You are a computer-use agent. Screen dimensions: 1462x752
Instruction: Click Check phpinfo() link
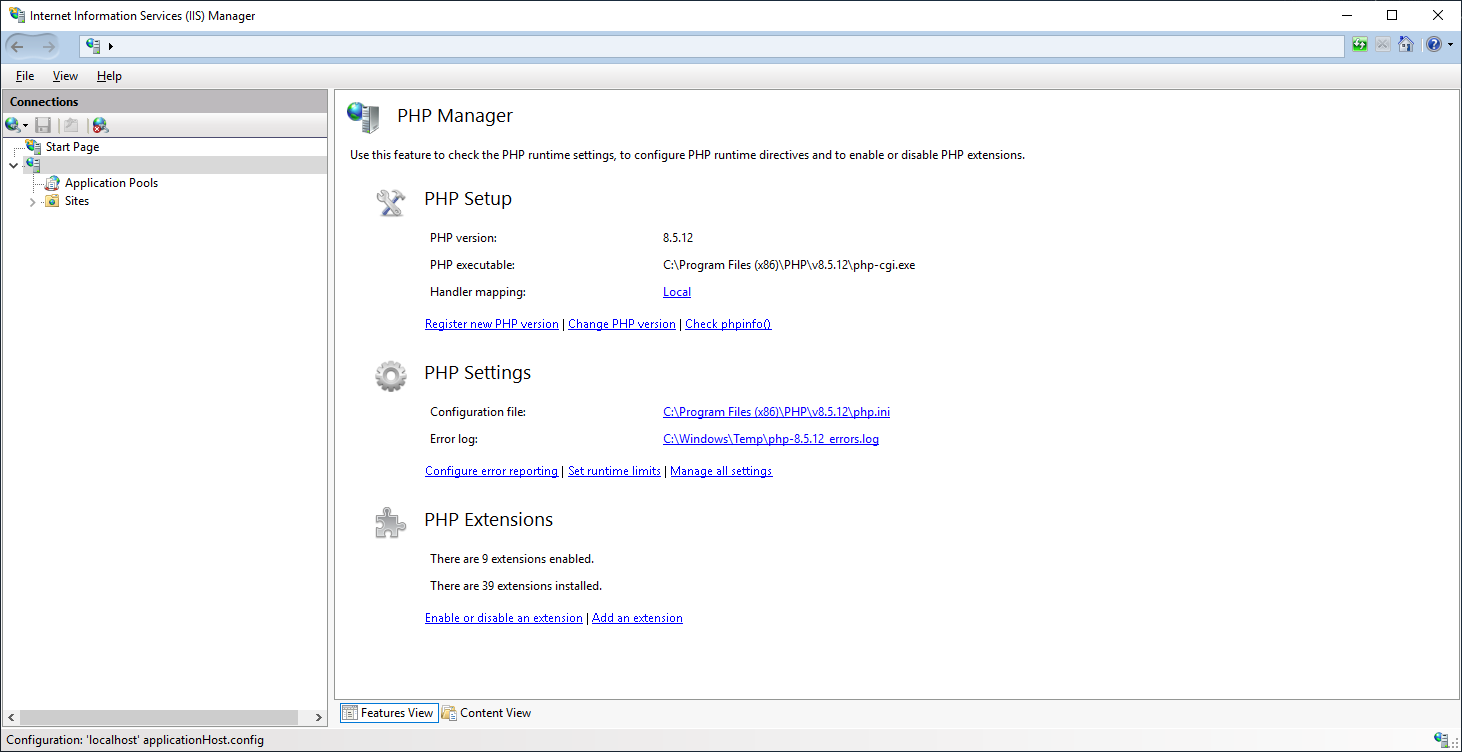click(x=728, y=324)
